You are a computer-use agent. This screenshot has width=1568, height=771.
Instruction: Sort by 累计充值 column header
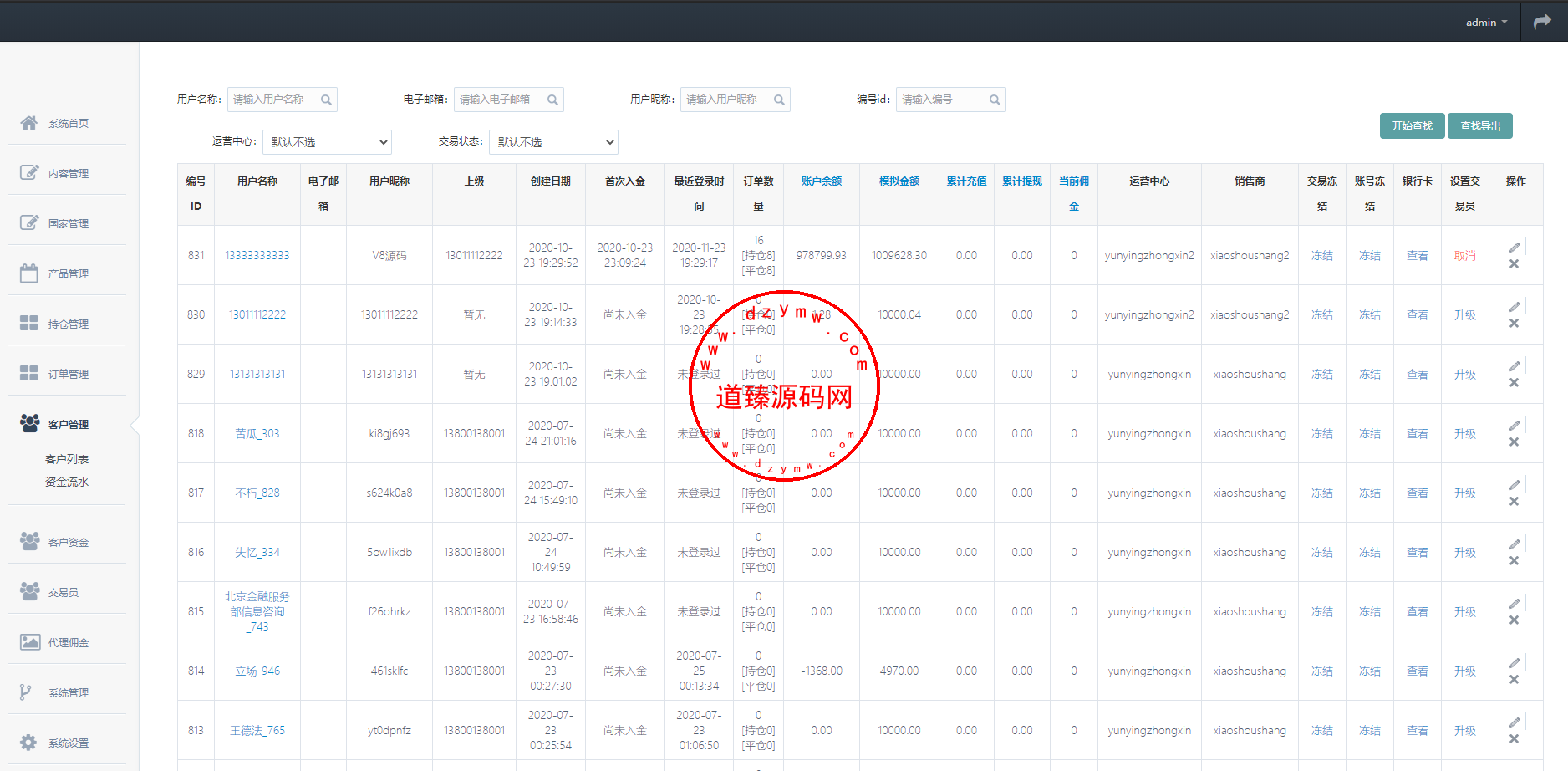pyautogui.click(x=966, y=181)
